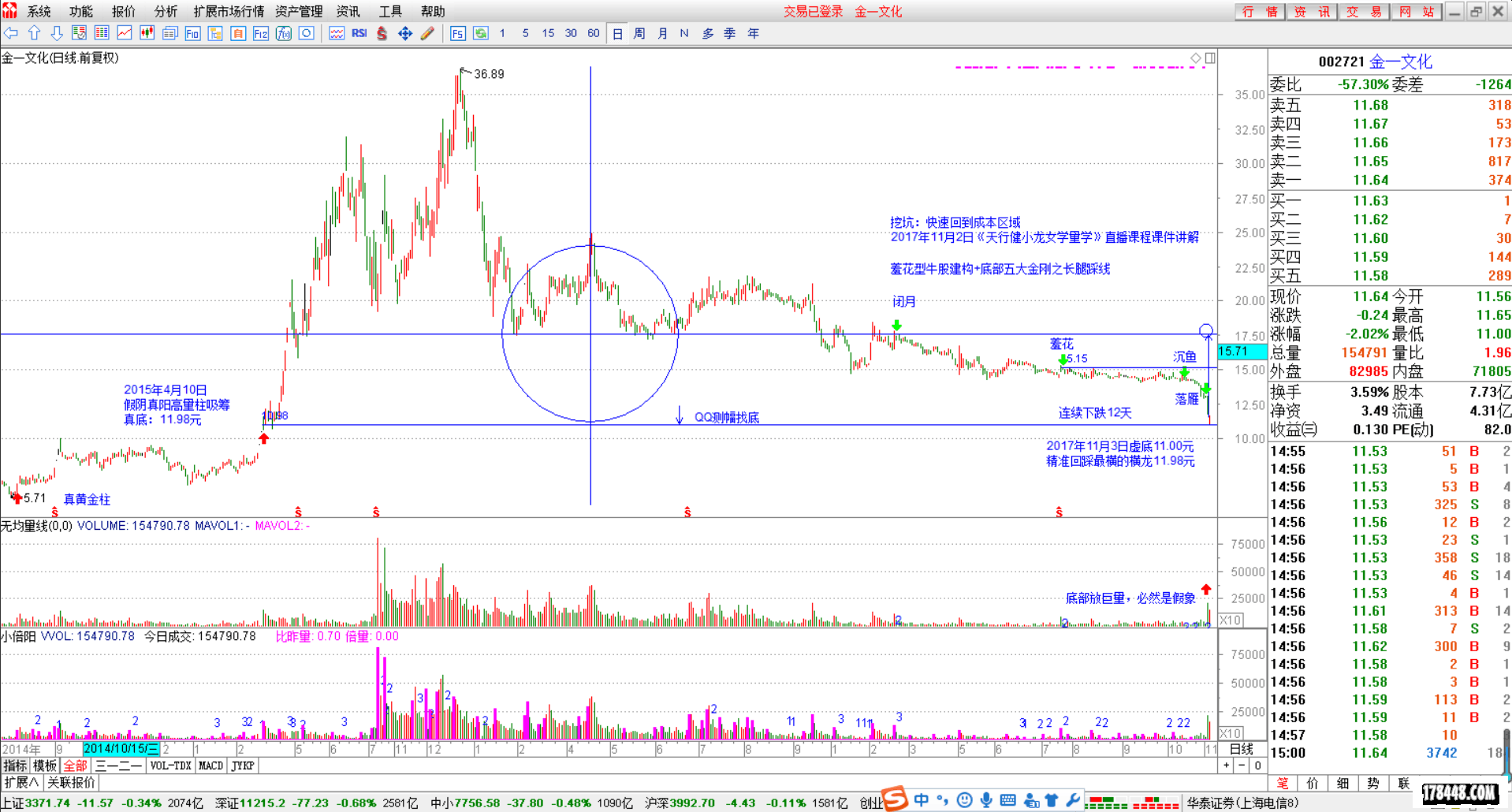Expand the 扩展 panel at bottom

[x=21, y=782]
